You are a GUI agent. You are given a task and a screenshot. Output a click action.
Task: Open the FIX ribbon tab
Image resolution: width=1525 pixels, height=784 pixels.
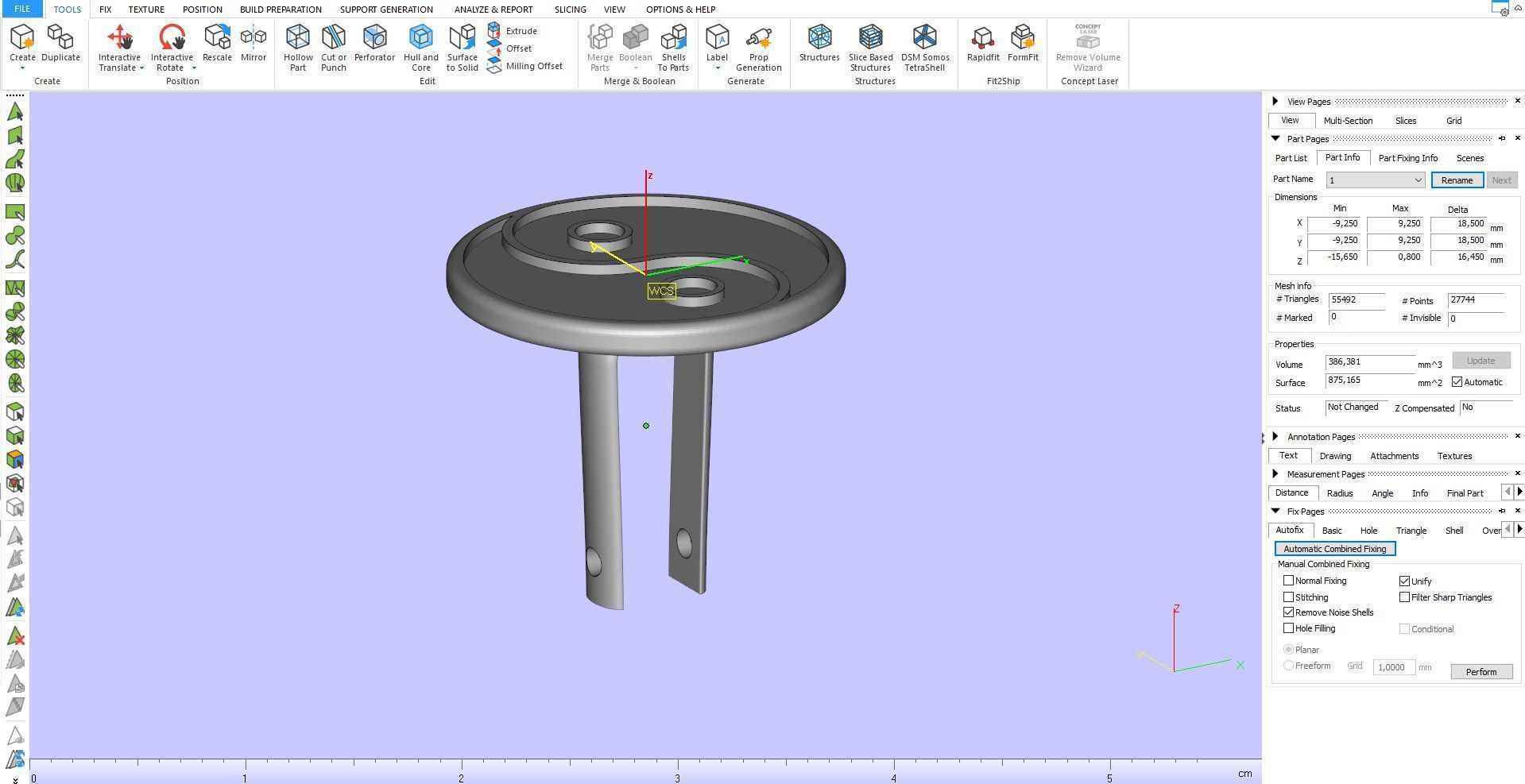coord(105,10)
